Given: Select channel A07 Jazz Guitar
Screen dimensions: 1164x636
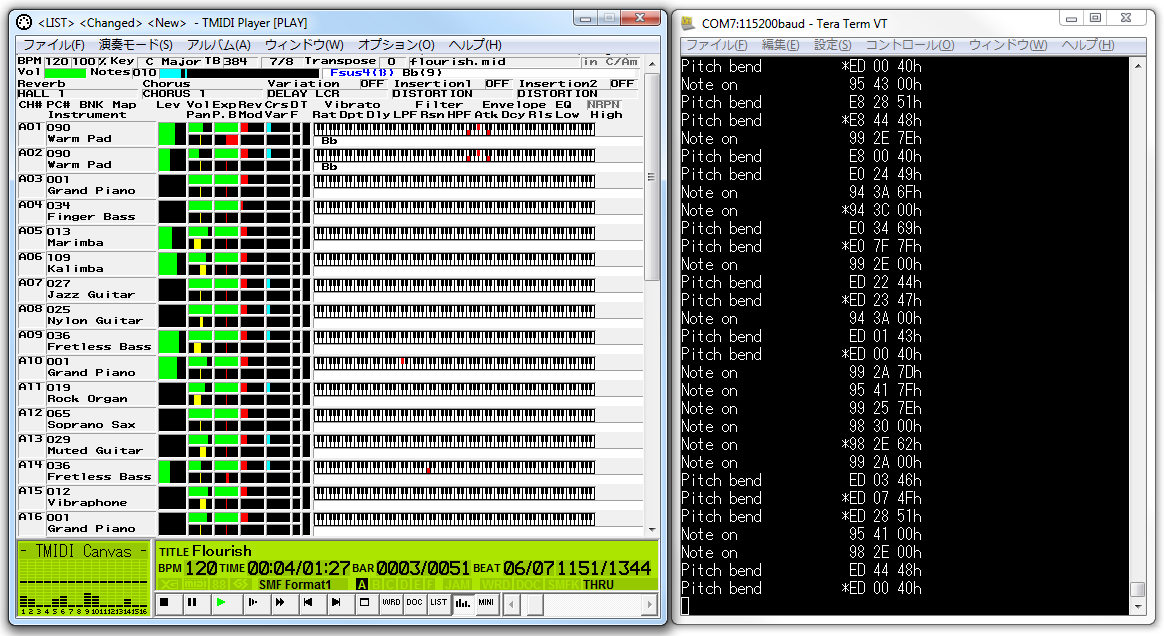Looking at the screenshot, I should click(x=86, y=289).
